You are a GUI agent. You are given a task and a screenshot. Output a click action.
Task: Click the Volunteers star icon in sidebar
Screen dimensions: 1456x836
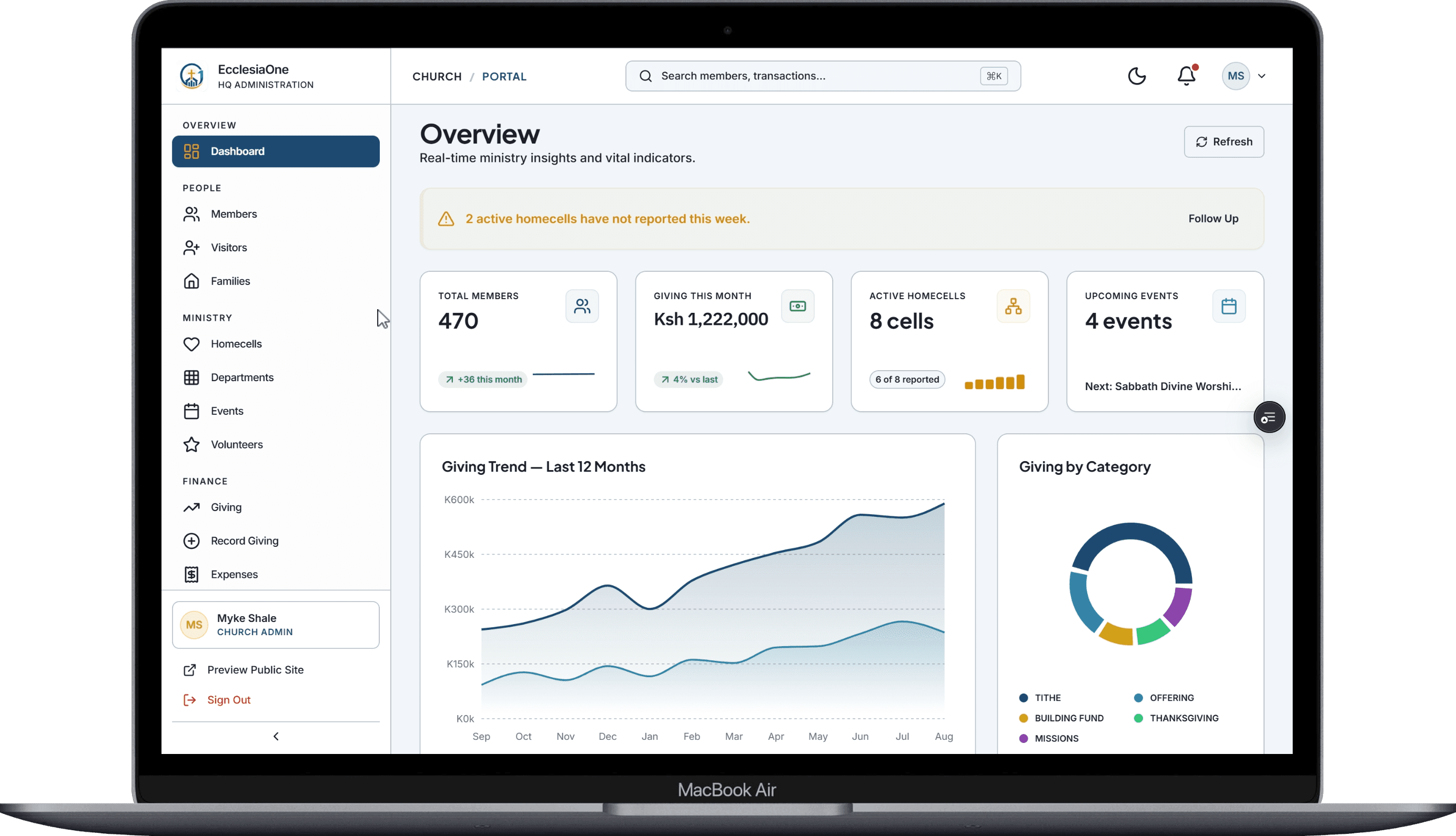click(x=191, y=444)
